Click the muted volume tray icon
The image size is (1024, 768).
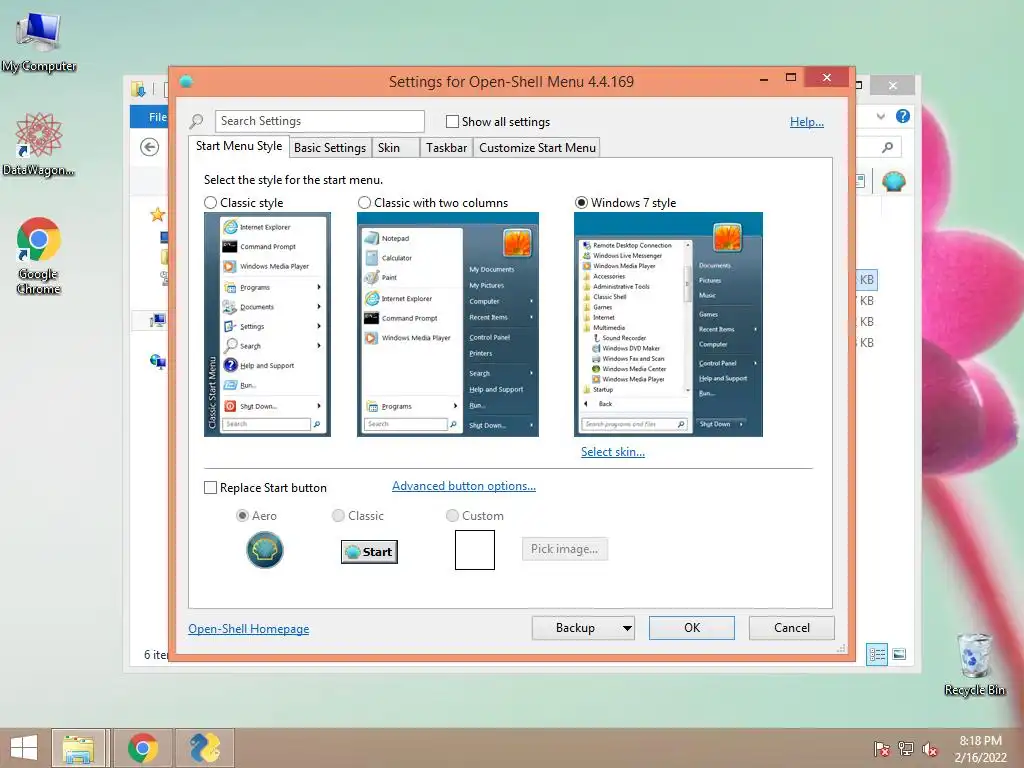click(930, 749)
